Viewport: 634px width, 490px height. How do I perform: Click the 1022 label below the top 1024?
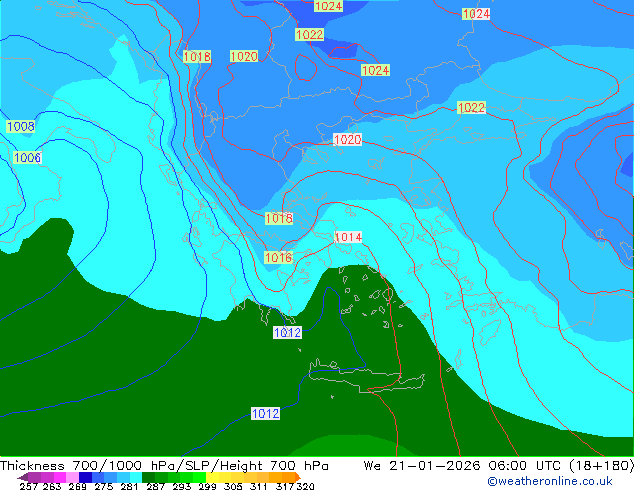tap(309, 35)
